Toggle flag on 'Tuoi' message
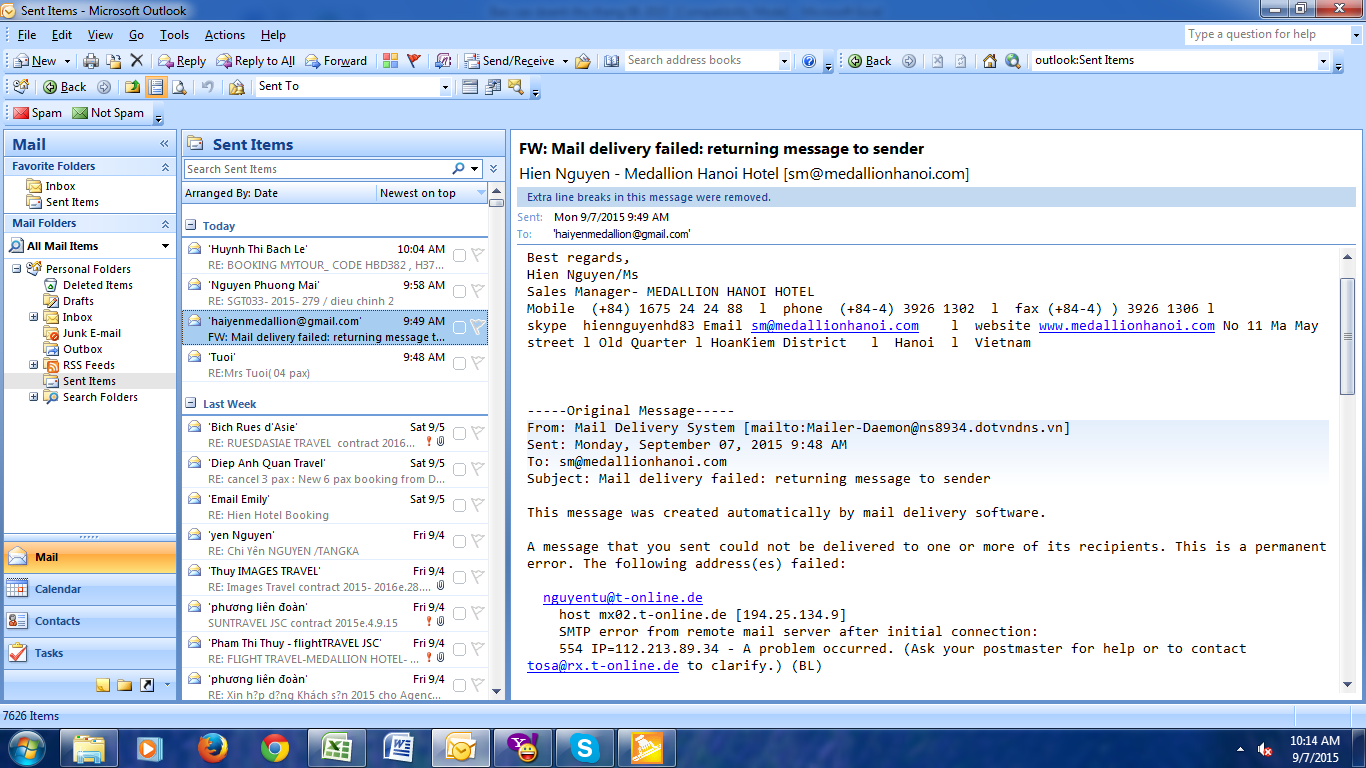1366x768 pixels. (x=477, y=363)
